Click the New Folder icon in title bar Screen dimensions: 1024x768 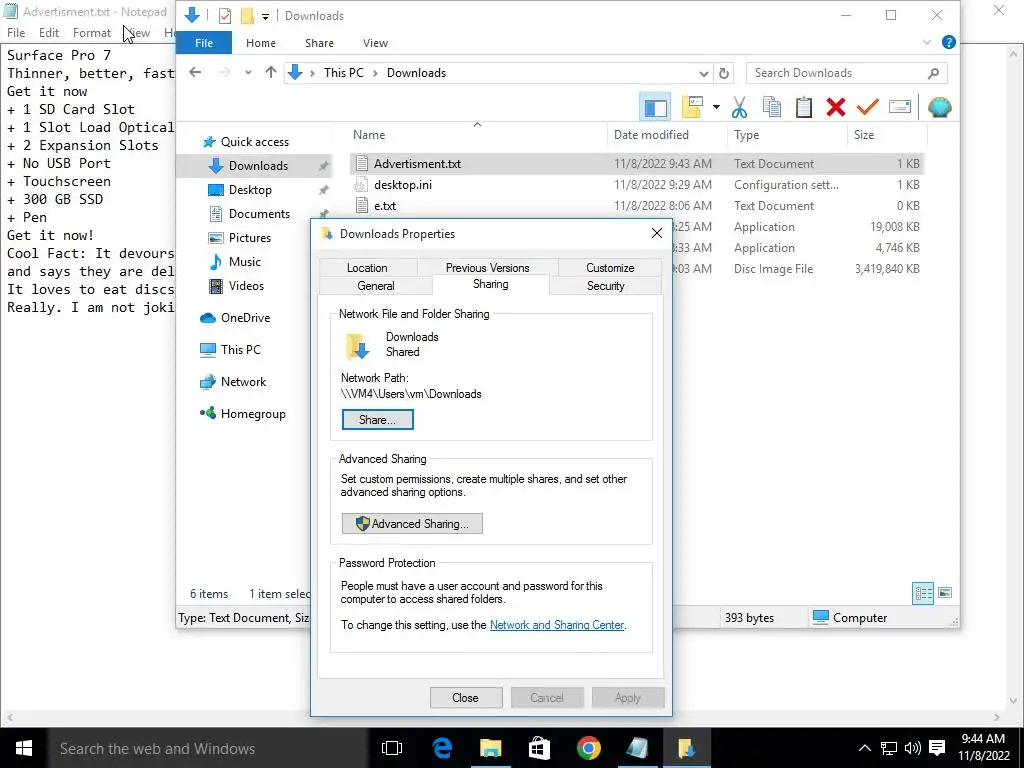pyautogui.click(x=247, y=16)
